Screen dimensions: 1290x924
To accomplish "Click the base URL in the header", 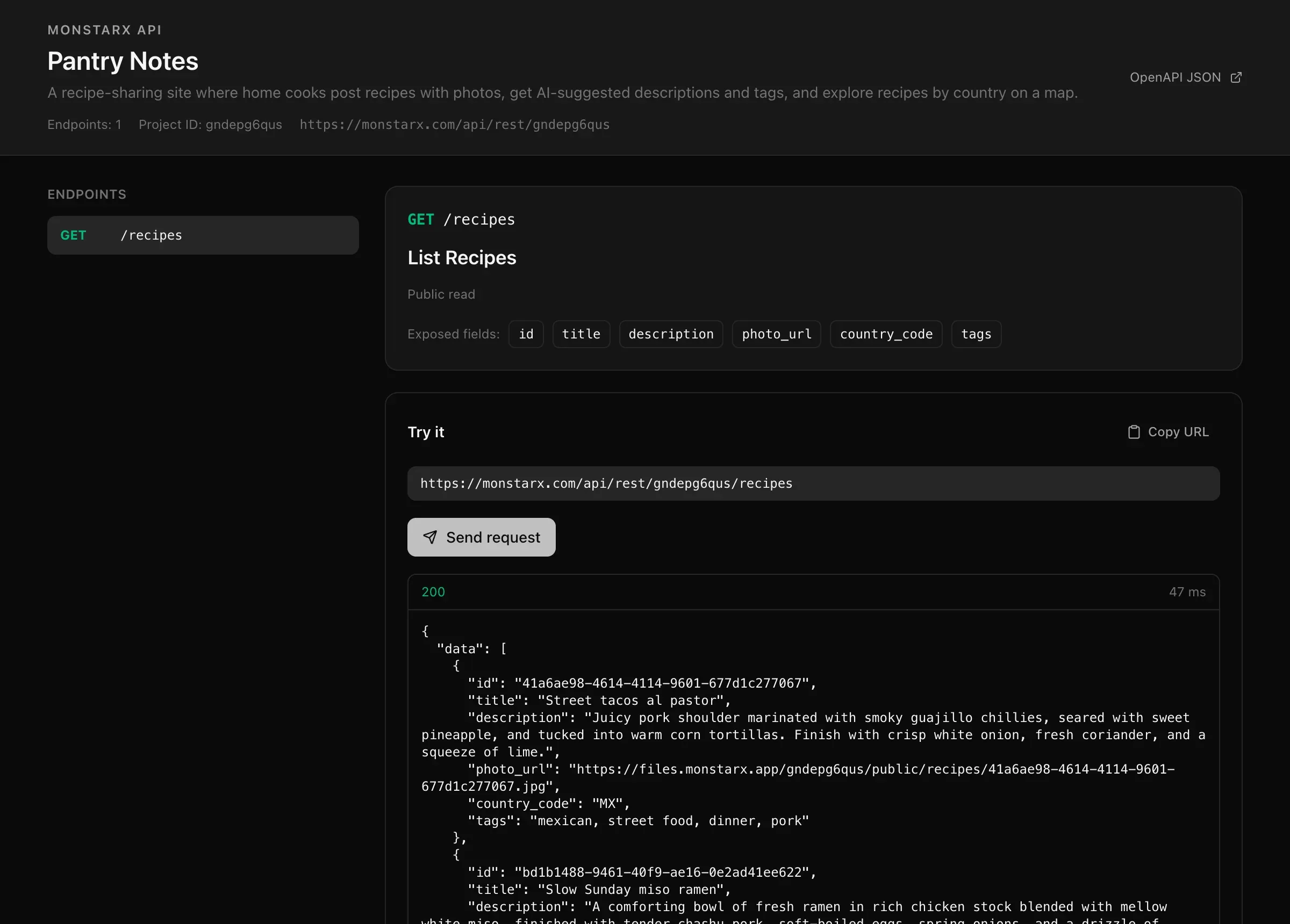I will (455, 125).
